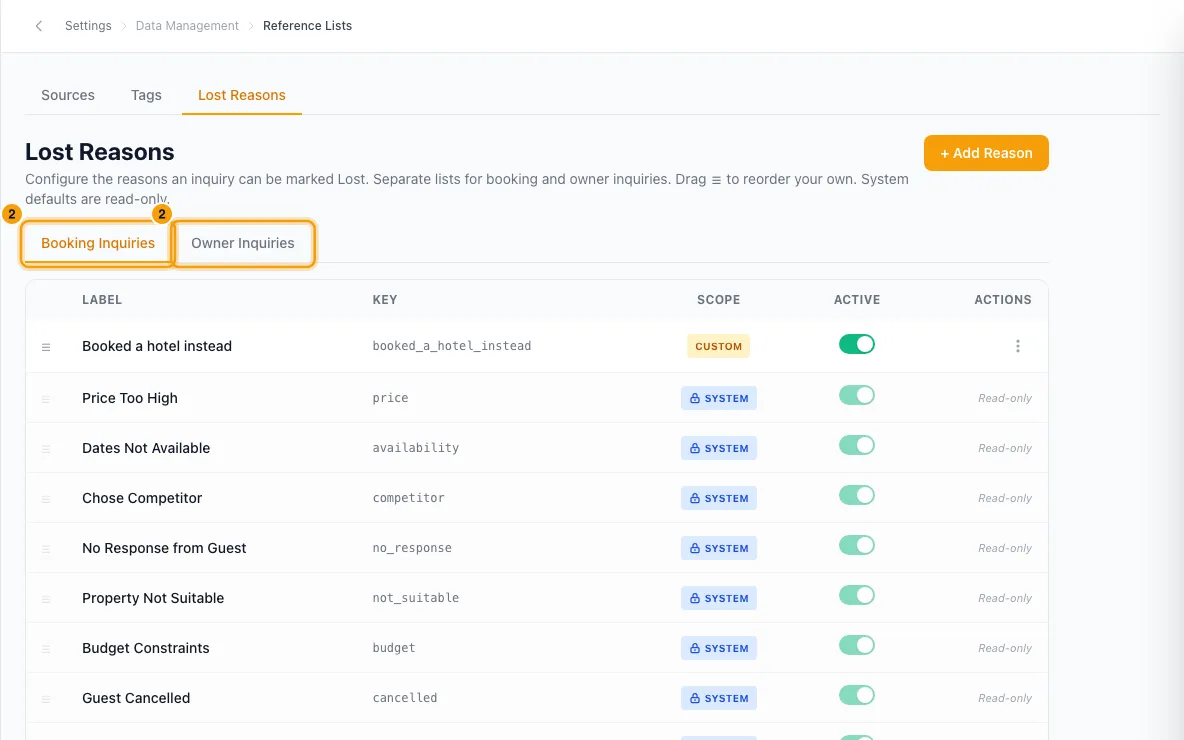This screenshot has height=740, width=1184.
Task: Click drag handle on Budget Constraints row
Action: [46, 649]
